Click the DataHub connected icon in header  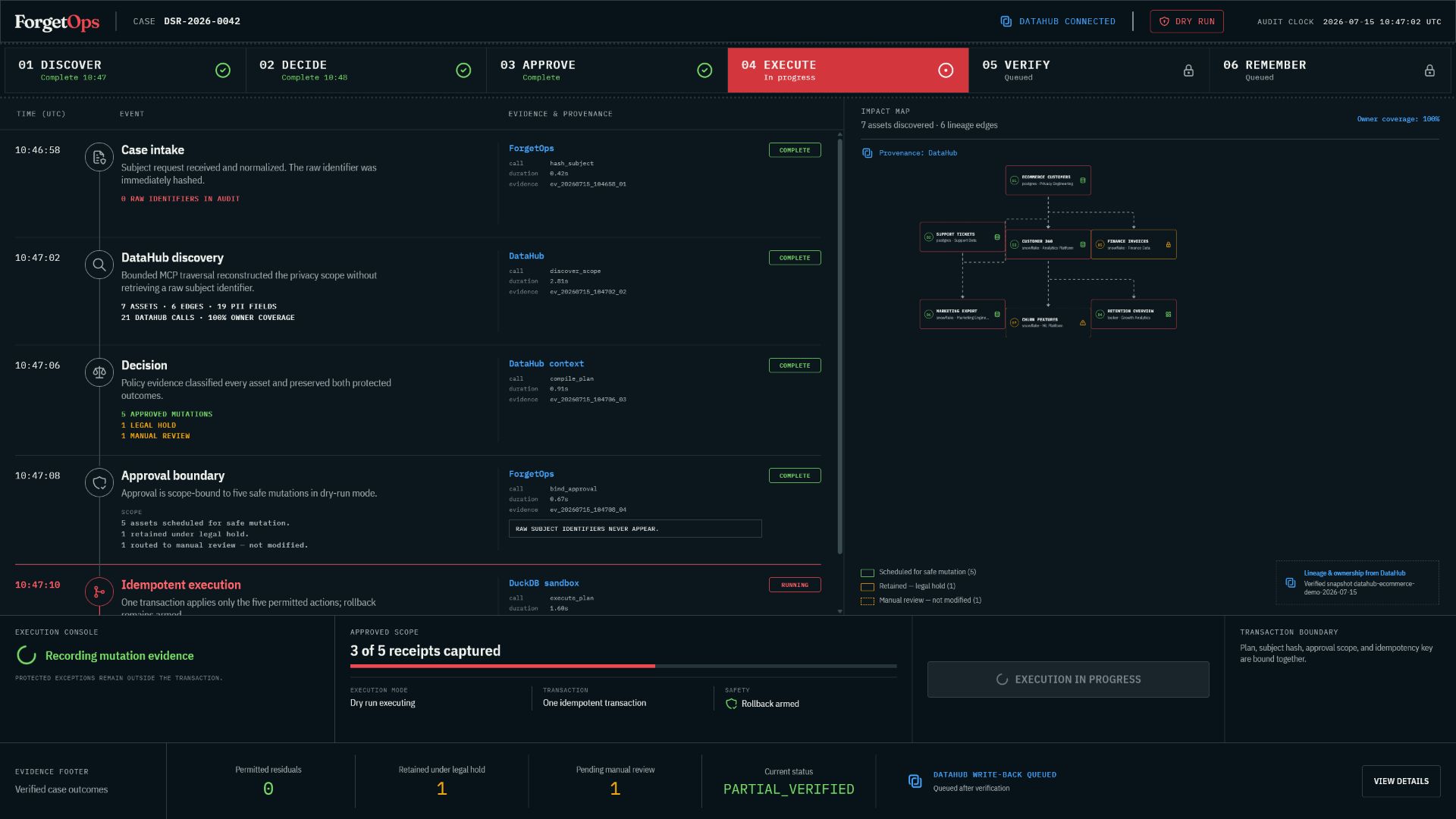point(1006,21)
